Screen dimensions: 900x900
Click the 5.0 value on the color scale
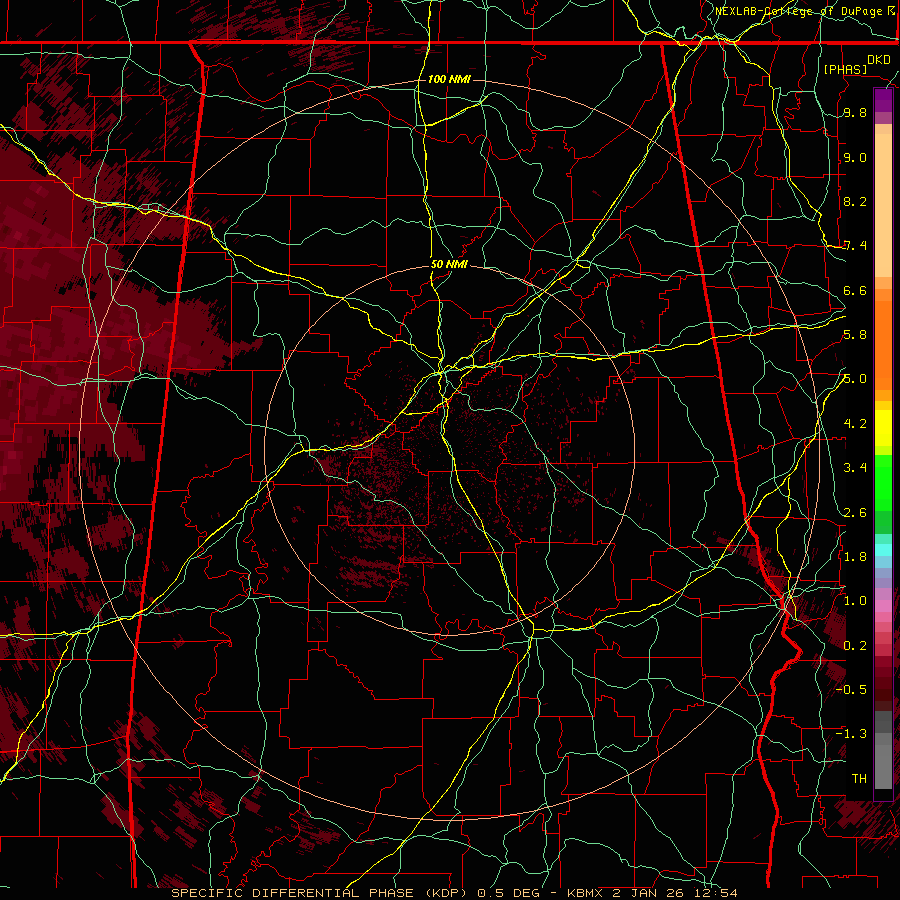pyautogui.click(x=855, y=379)
